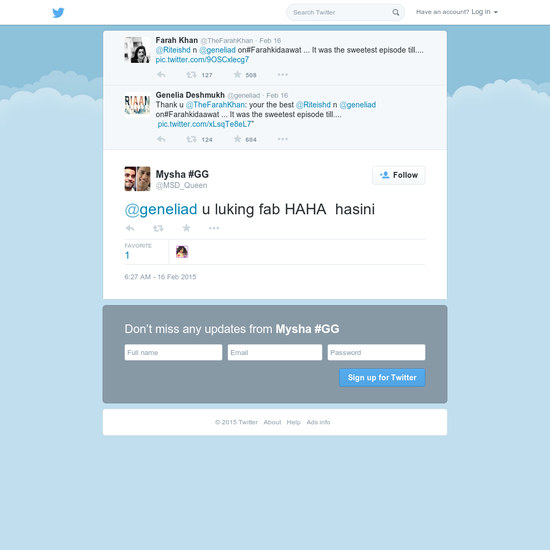Screen dimensions: 550x550
Task: Open more options on Mysha's tweet
Action: point(214,228)
